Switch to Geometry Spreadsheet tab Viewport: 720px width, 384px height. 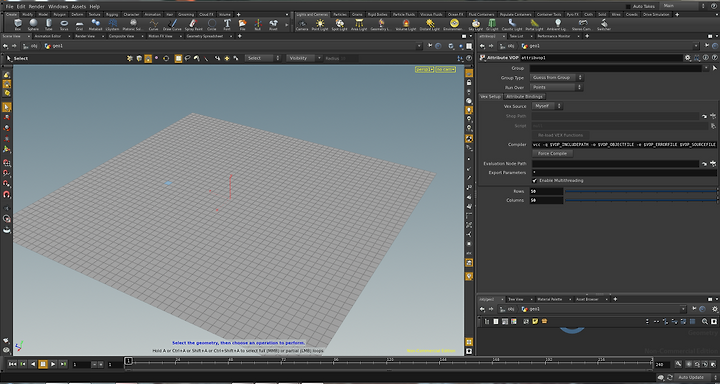click(x=205, y=36)
